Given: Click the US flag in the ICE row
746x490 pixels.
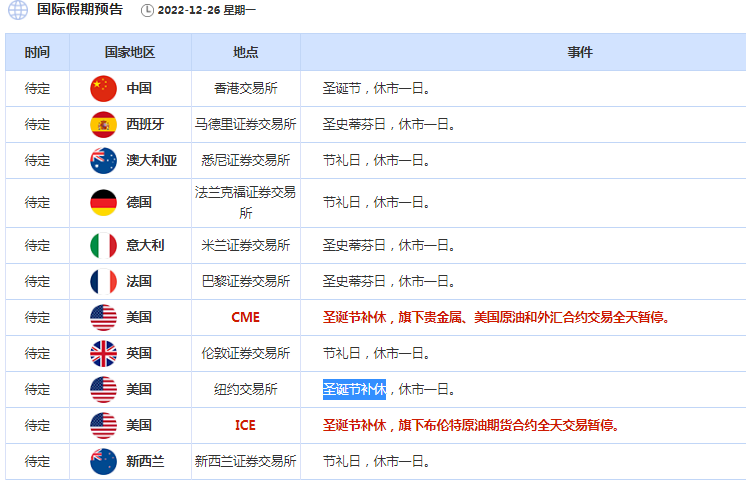Looking at the screenshot, I should coord(104,425).
